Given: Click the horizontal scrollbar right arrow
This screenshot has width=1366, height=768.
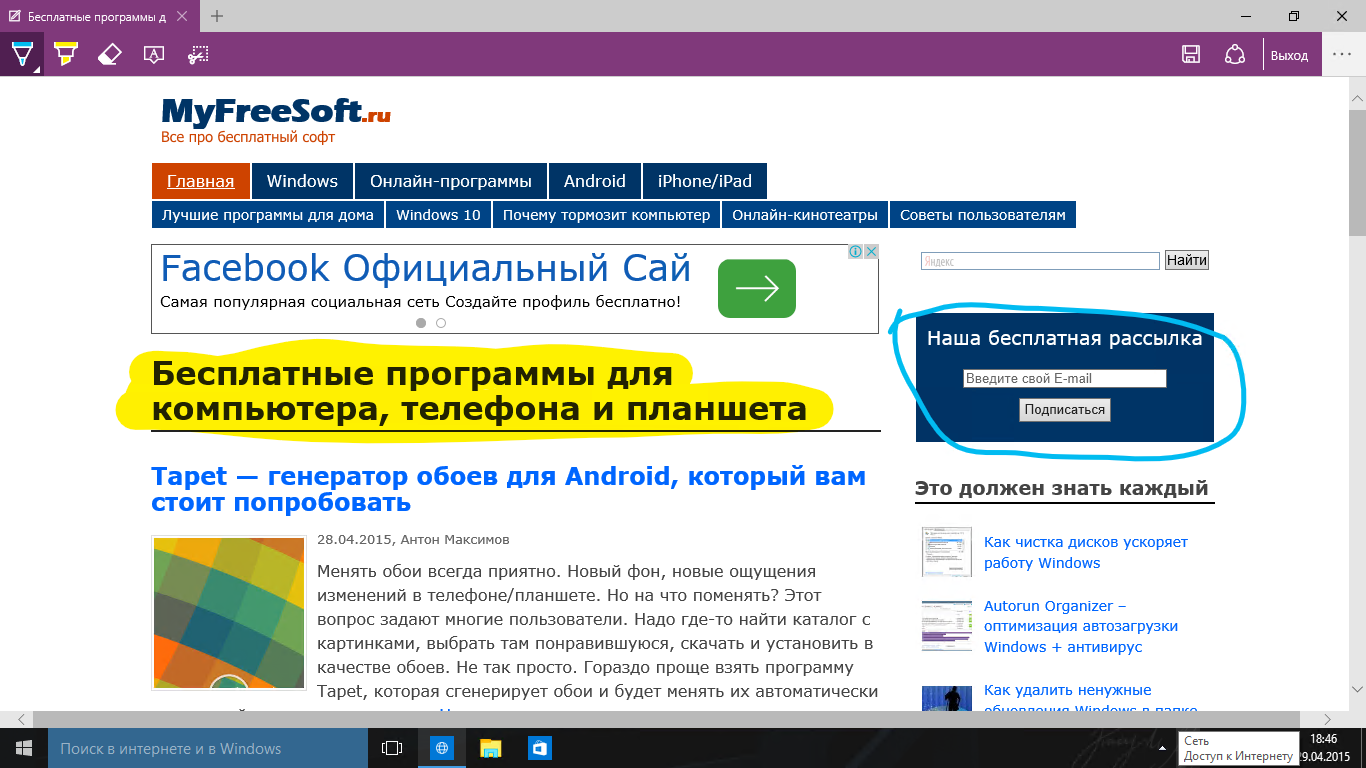Looking at the screenshot, I should pyautogui.click(x=1326, y=719).
